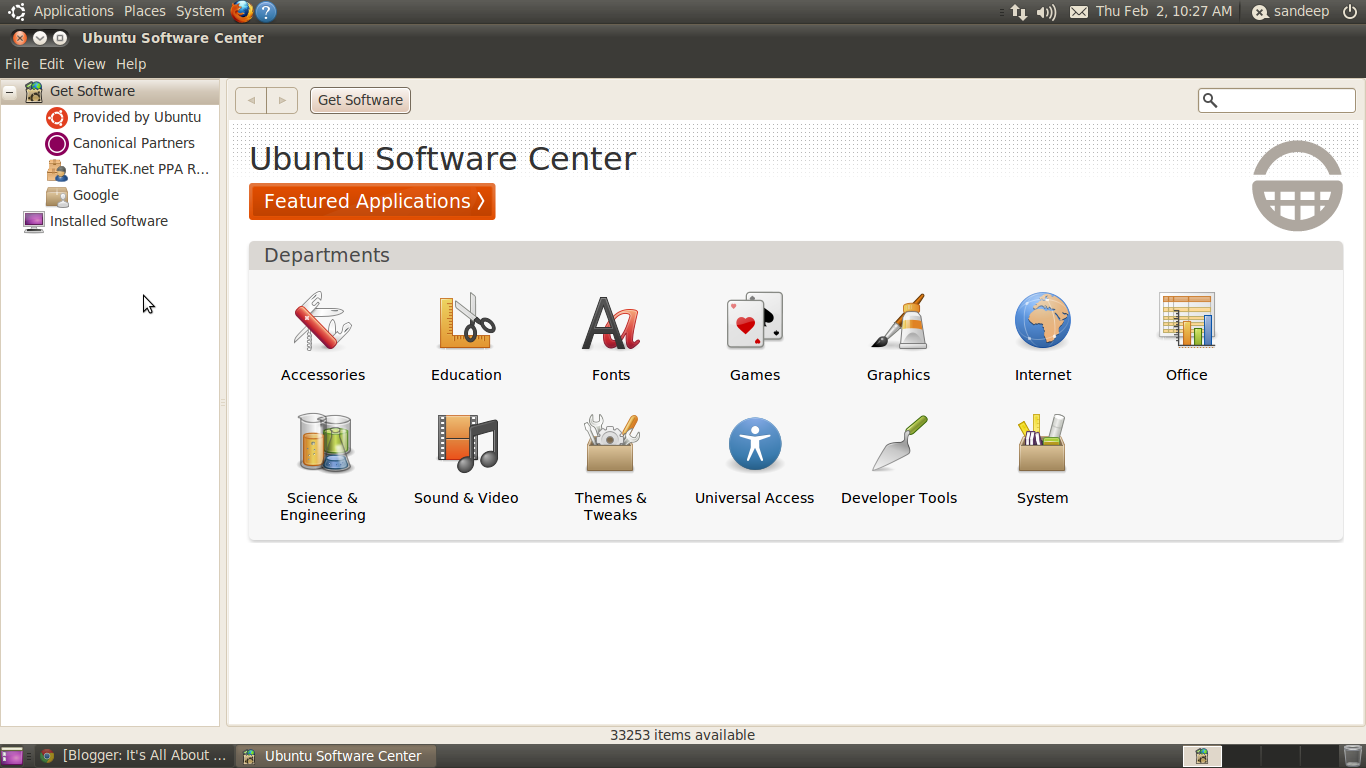Collapse the Get Software tree section
This screenshot has width=1366, height=768.
[9, 91]
